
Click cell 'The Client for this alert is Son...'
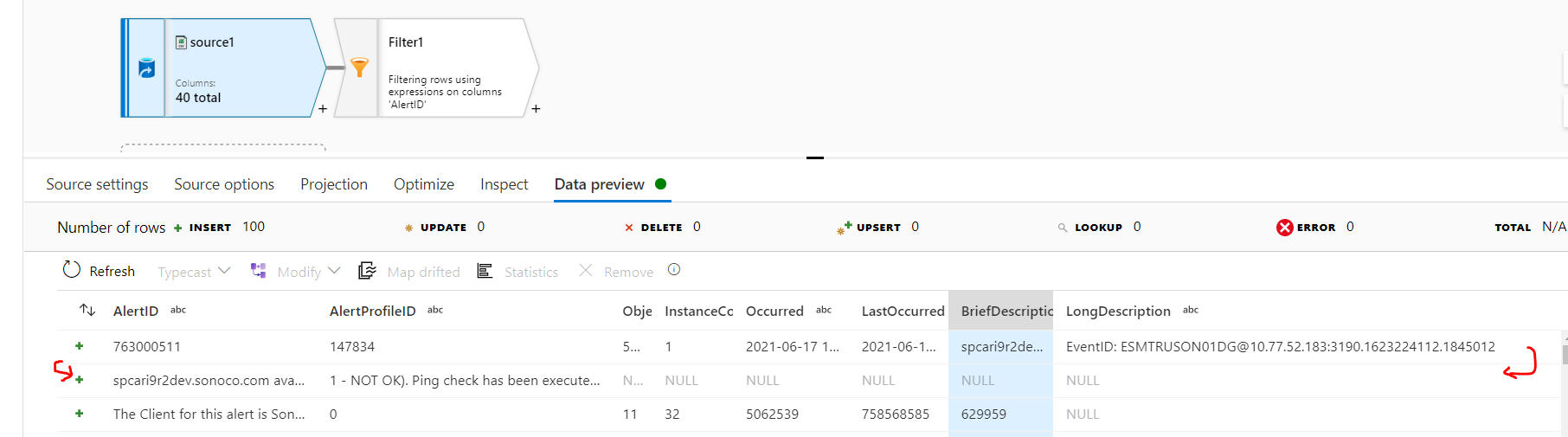point(209,414)
